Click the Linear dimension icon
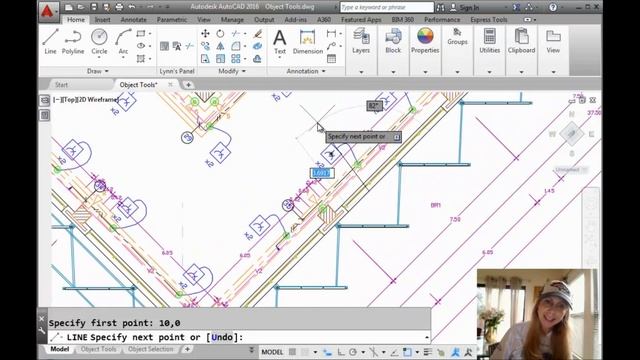Viewport: 640px width, 360px height. coord(331,33)
